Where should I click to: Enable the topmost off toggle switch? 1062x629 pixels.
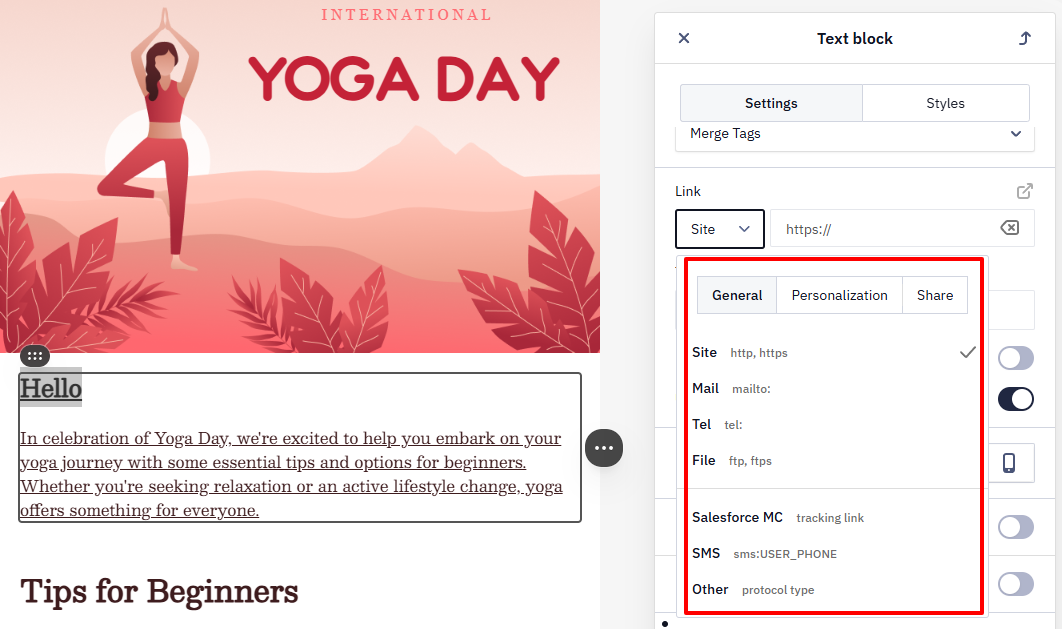pos(1016,357)
